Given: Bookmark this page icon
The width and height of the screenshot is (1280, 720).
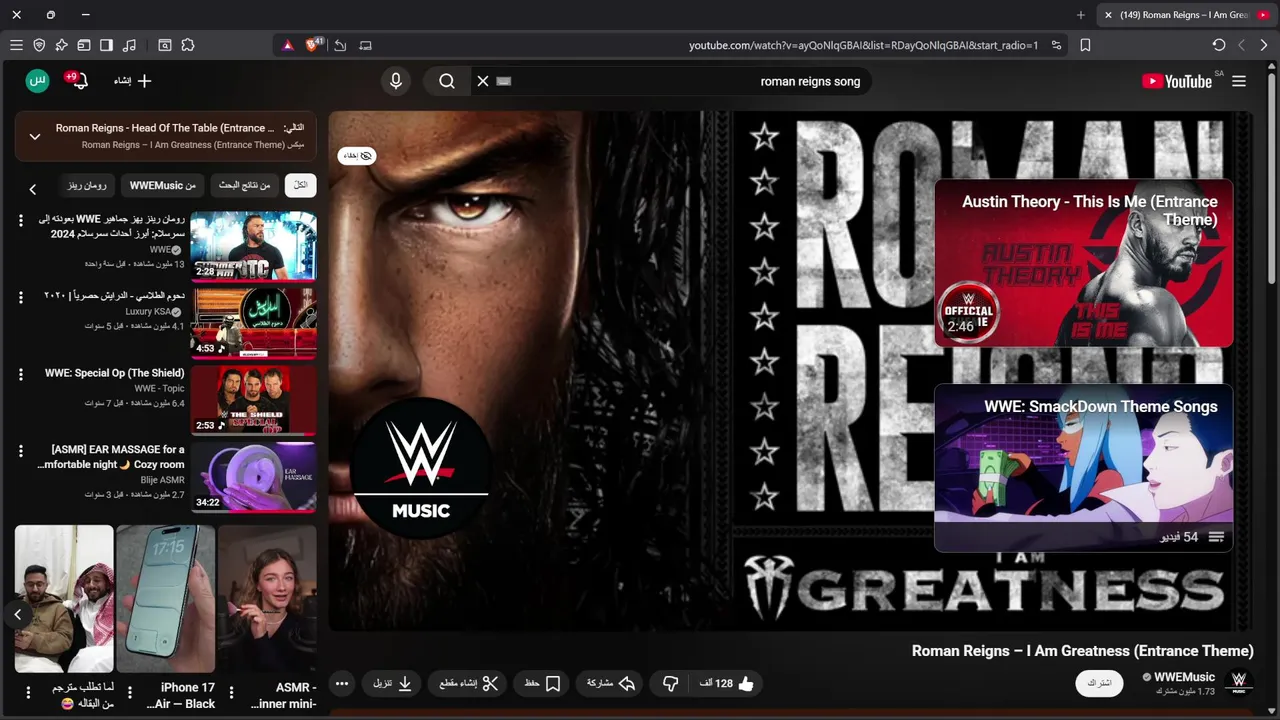Looking at the screenshot, I should coord(1085,45).
